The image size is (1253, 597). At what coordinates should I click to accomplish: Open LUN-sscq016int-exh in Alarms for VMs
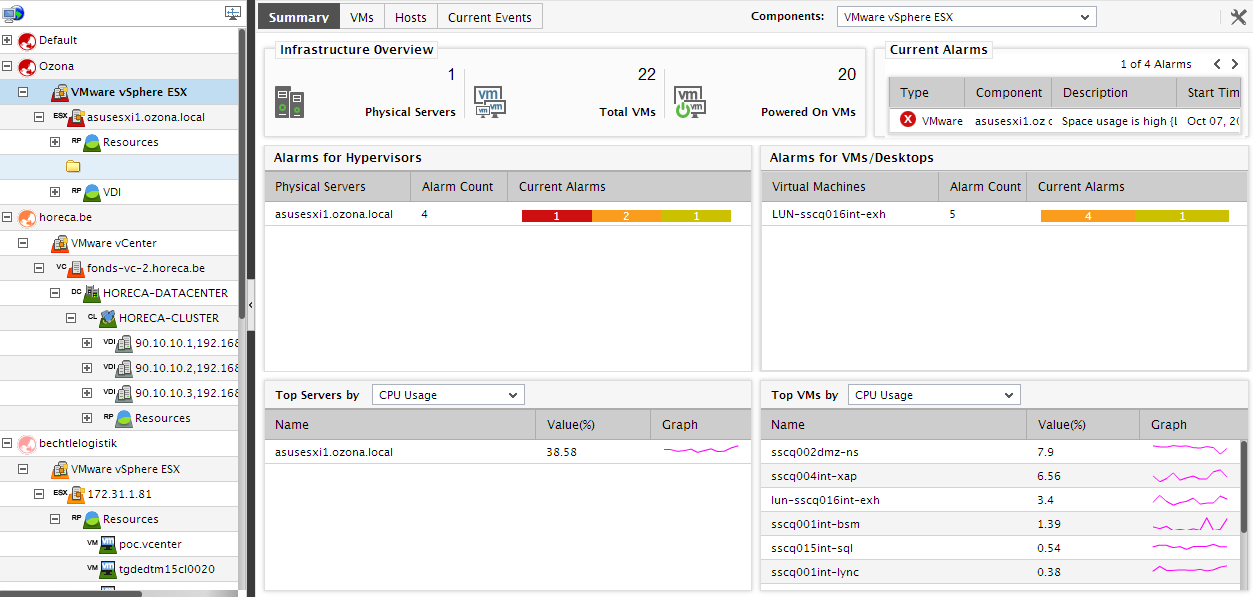pyautogui.click(x=829, y=214)
